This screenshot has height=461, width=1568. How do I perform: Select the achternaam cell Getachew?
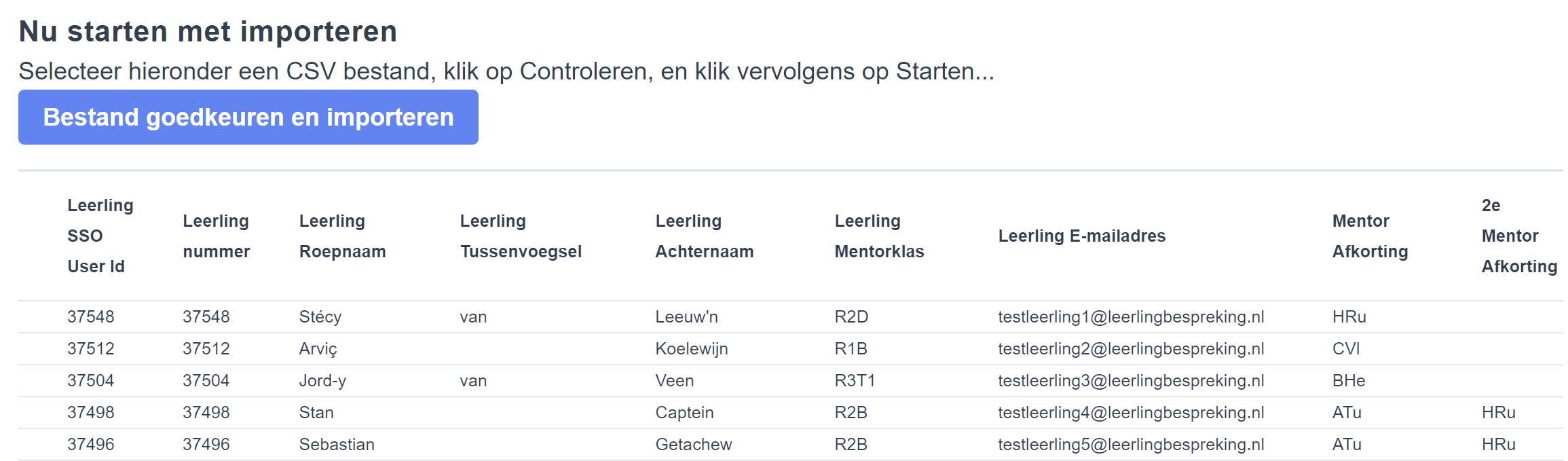coord(693,445)
